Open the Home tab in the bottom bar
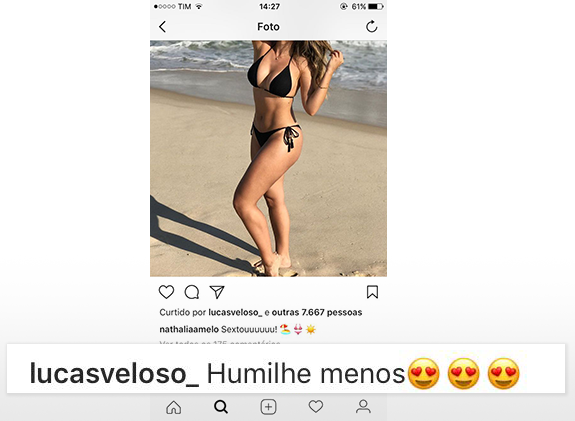Viewport: 575px width, 421px height. [x=174, y=407]
